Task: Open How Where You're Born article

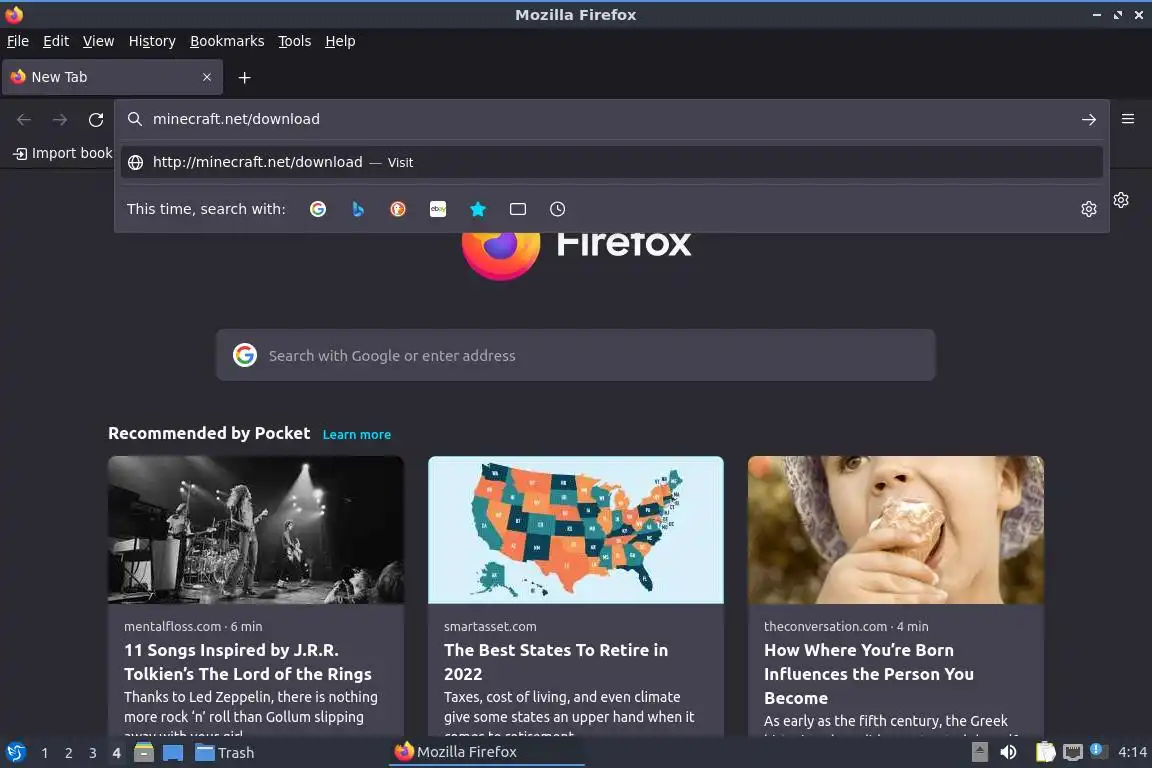Action: pyautogui.click(x=868, y=674)
